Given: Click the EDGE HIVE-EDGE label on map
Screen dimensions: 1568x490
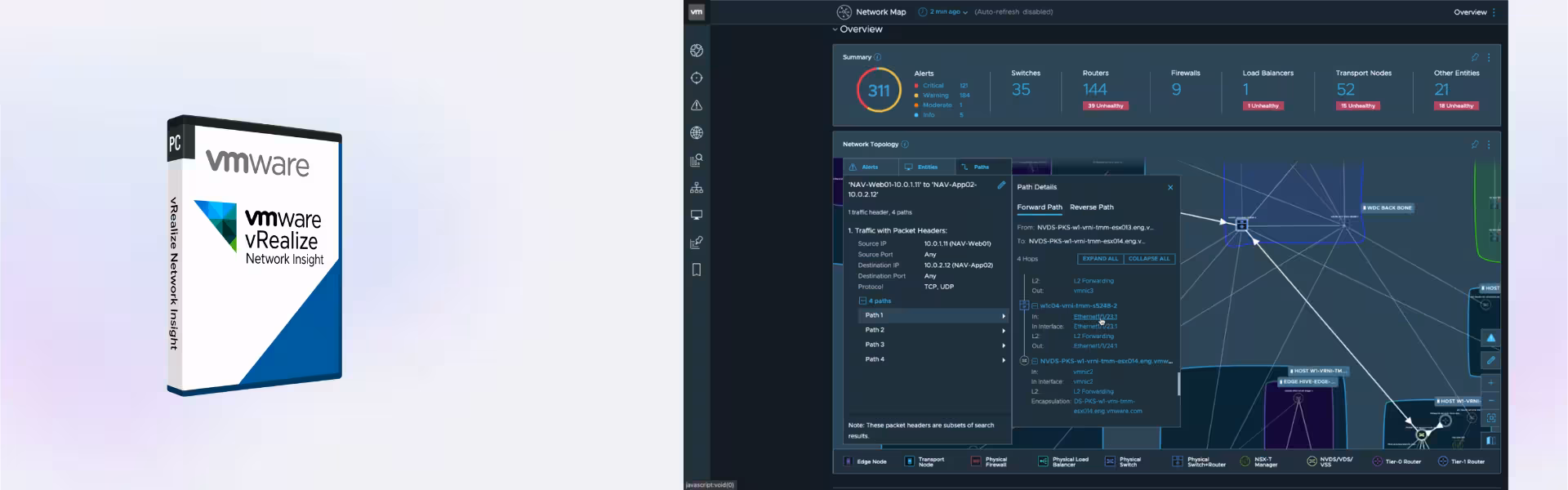Looking at the screenshot, I should pos(1307,381).
